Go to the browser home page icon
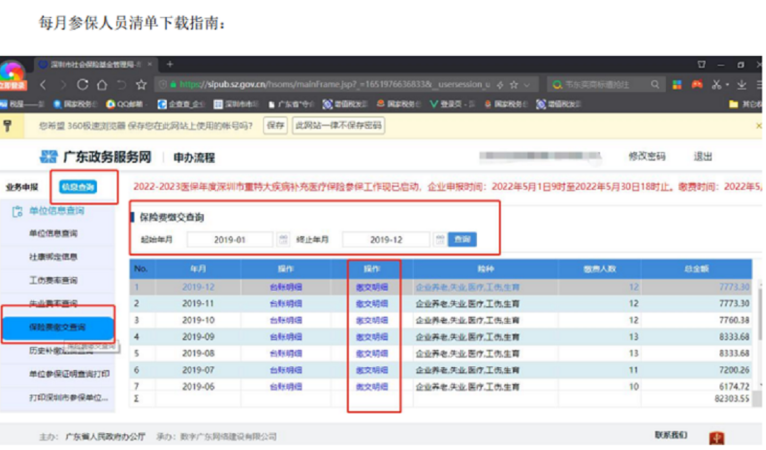766x450 pixels. (102, 85)
